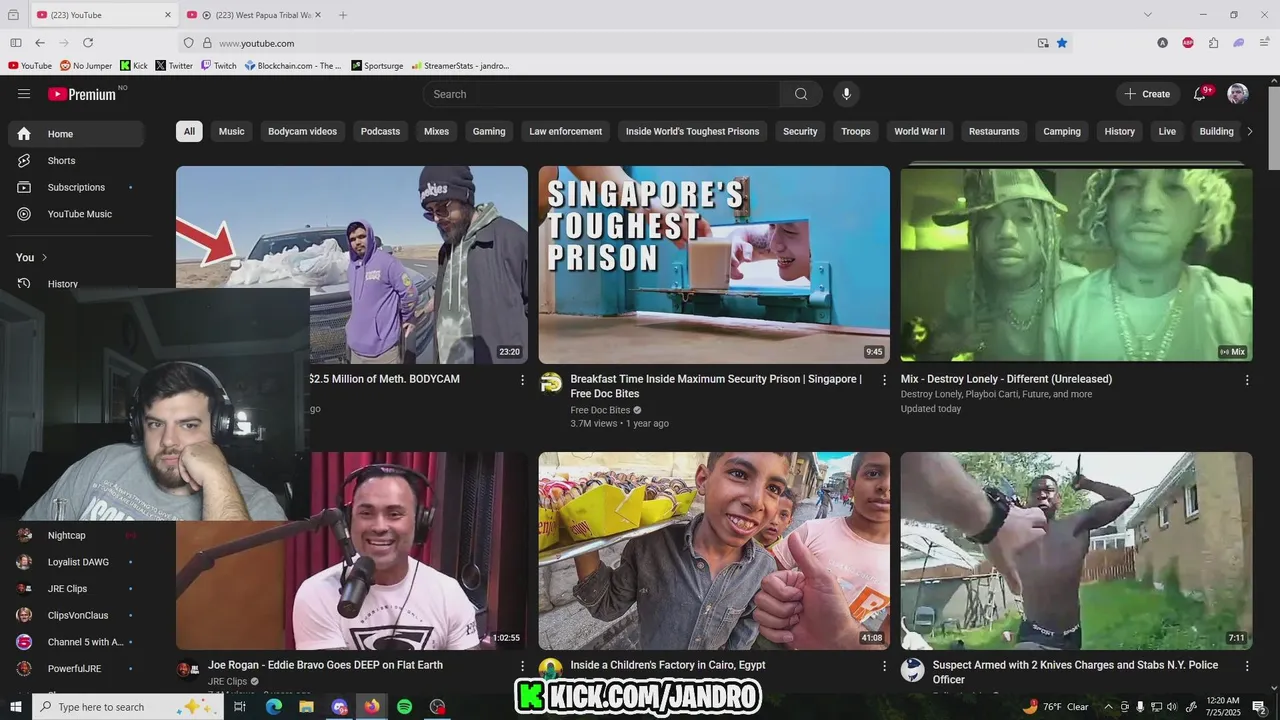Viewport: 1280px width, 720px height.
Task: Click the Free Doc Bites channel avatar
Action: click(551, 383)
